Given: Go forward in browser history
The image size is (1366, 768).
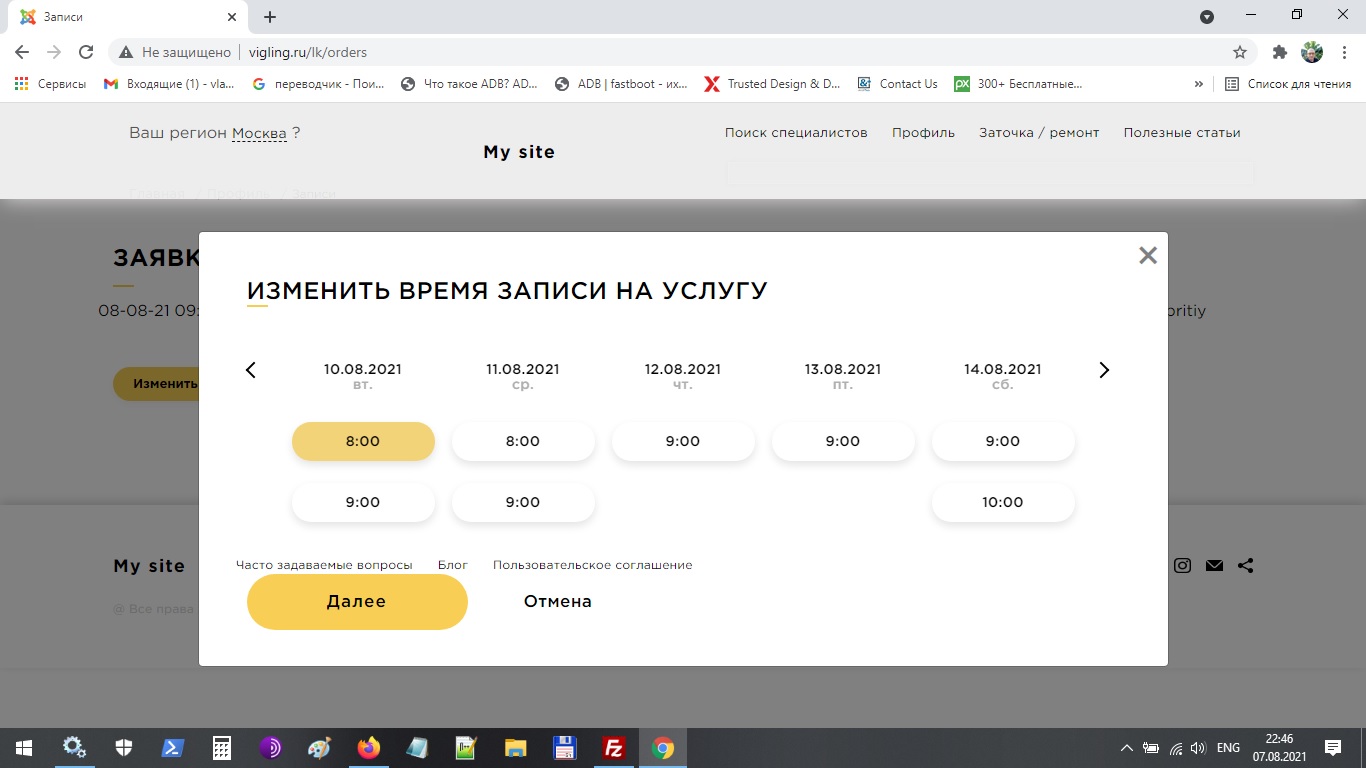Looking at the screenshot, I should point(54,52).
